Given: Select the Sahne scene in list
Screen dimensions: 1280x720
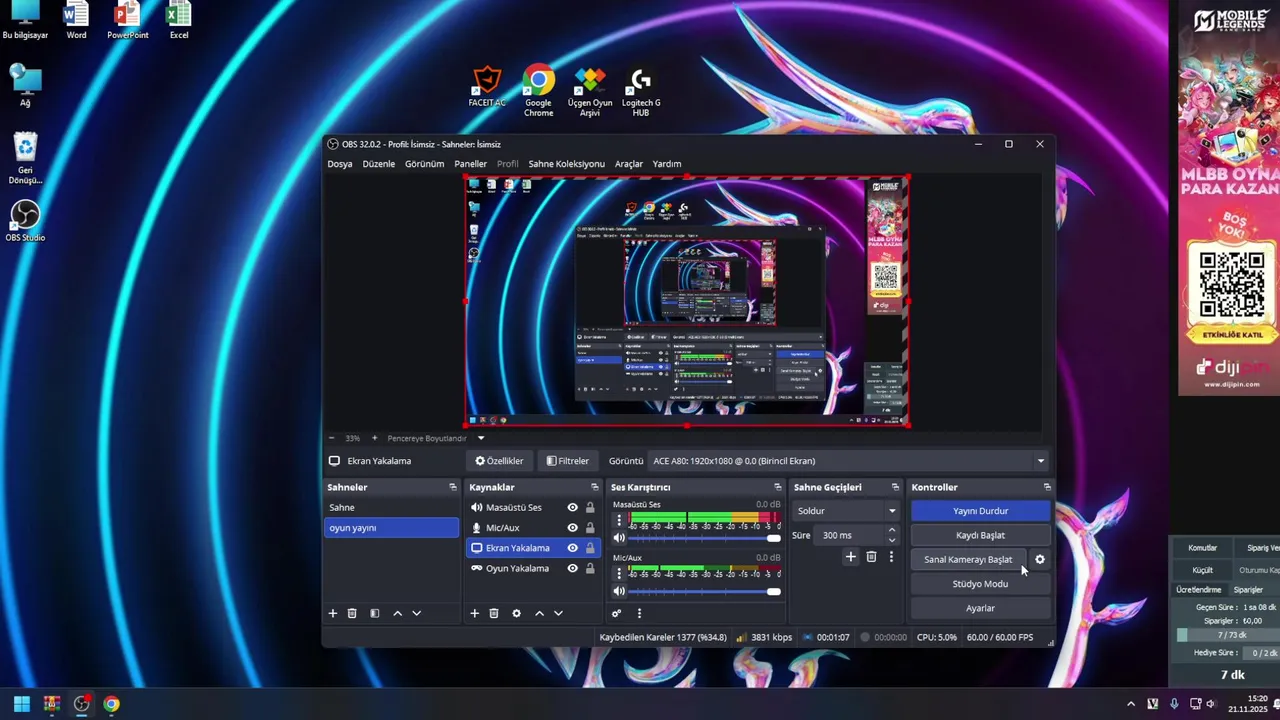Looking at the screenshot, I should click(391, 507).
